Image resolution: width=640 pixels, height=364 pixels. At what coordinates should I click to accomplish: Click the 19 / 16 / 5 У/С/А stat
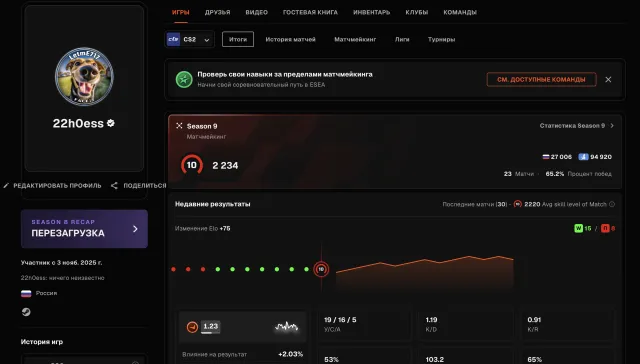pos(340,324)
